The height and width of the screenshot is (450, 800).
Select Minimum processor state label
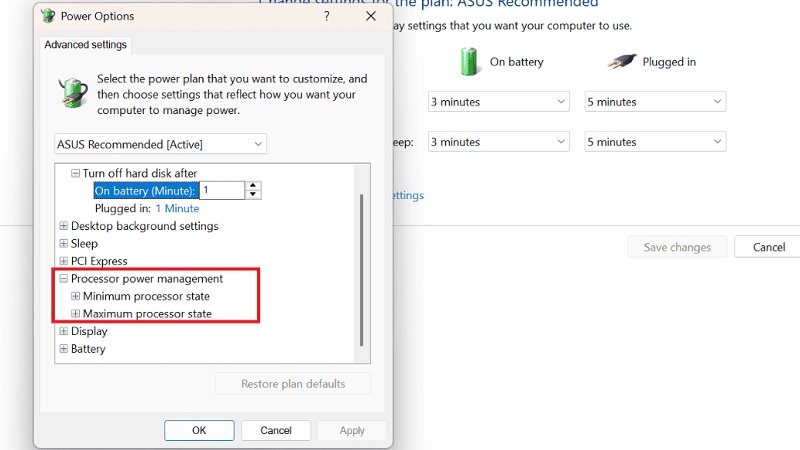pos(146,296)
